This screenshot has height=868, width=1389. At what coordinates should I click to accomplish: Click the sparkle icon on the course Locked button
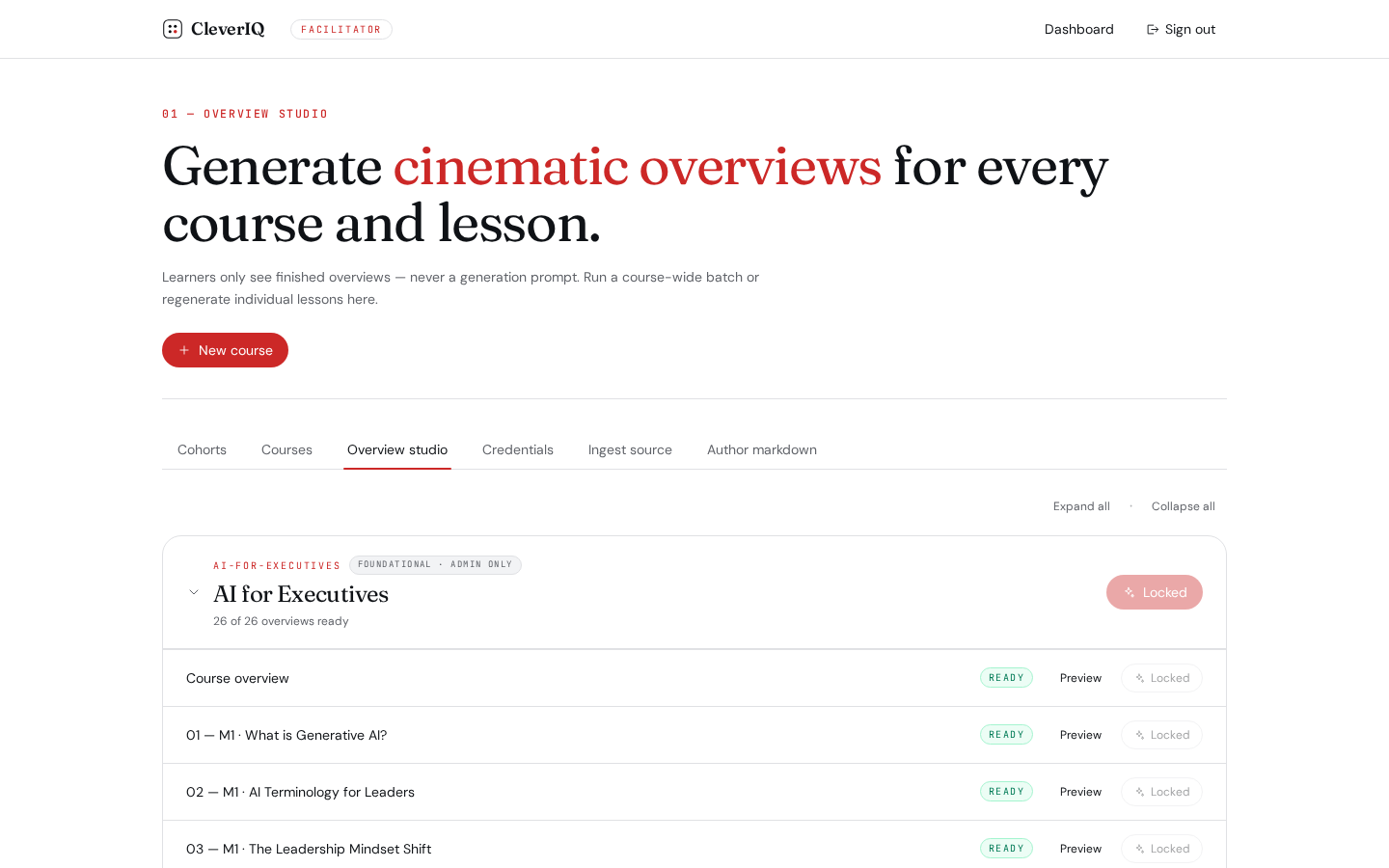(1130, 592)
